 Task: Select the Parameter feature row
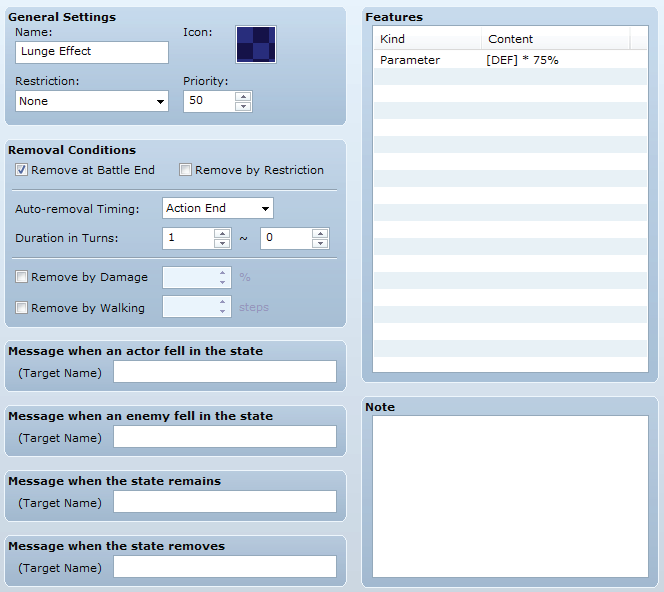(x=510, y=60)
